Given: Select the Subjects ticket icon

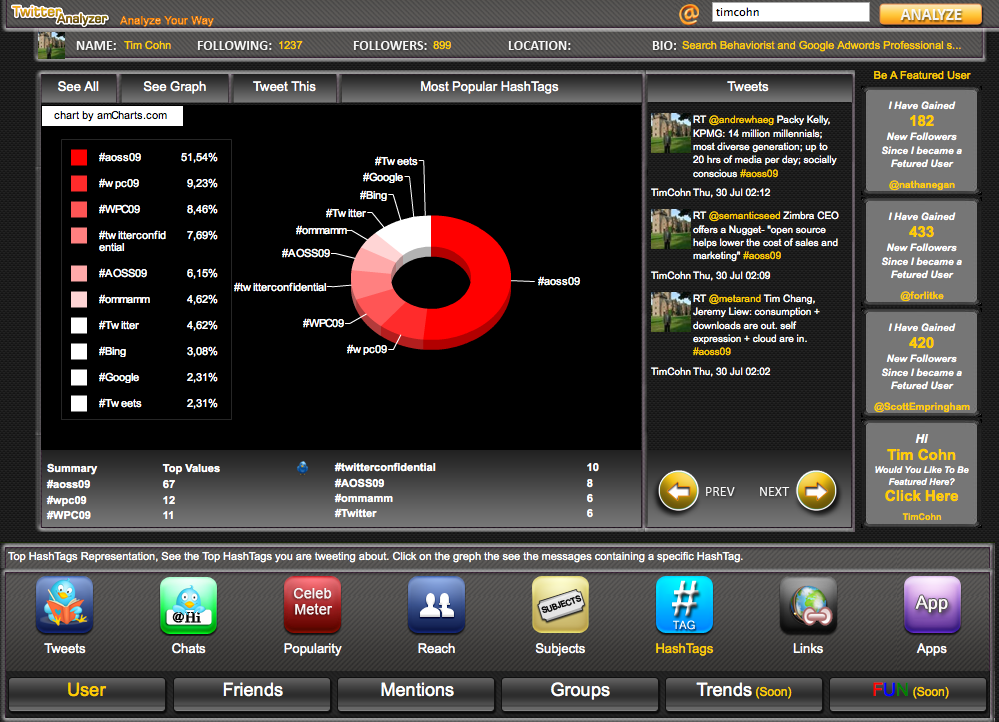Looking at the screenshot, I should (560, 606).
